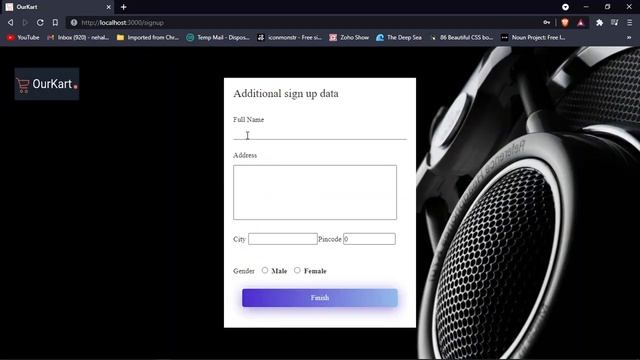Click the site info icon in address bar
Viewport: 640px width, 360px height.
(74, 22)
